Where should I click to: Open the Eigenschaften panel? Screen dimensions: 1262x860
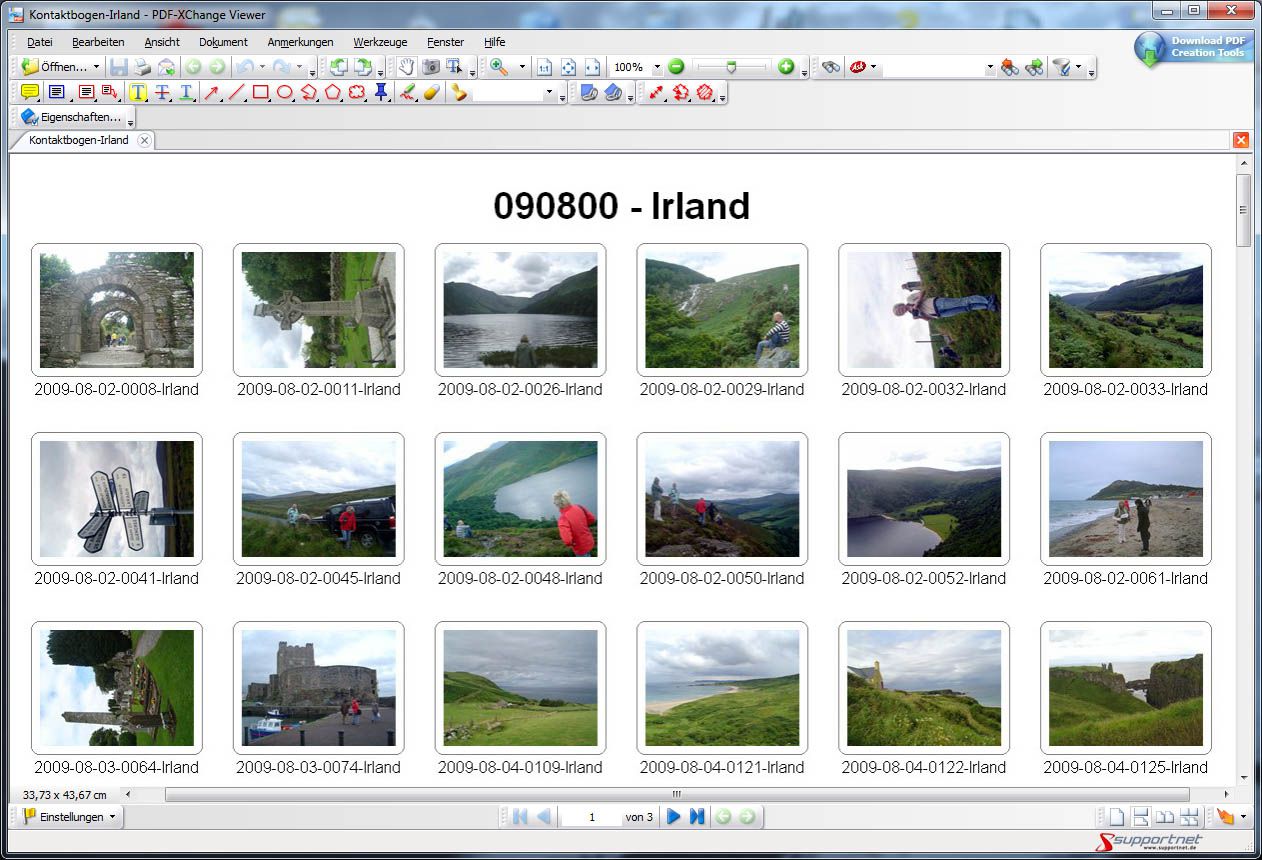[x=74, y=117]
